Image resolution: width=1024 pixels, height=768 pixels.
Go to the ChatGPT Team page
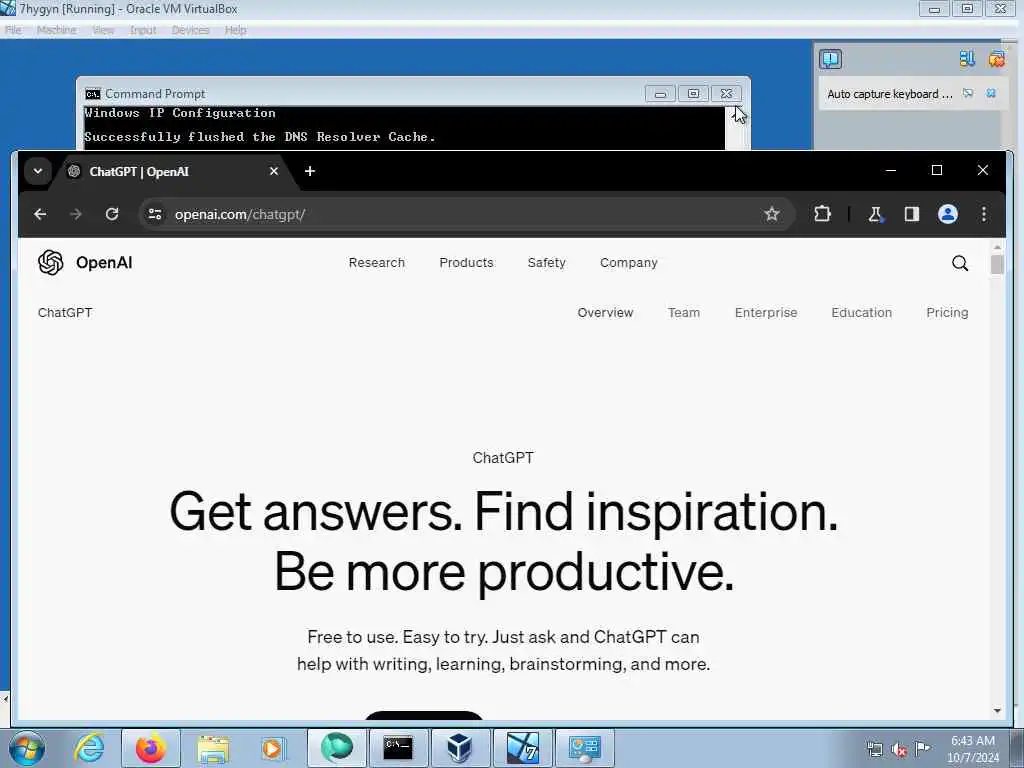(x=684, y=313)
